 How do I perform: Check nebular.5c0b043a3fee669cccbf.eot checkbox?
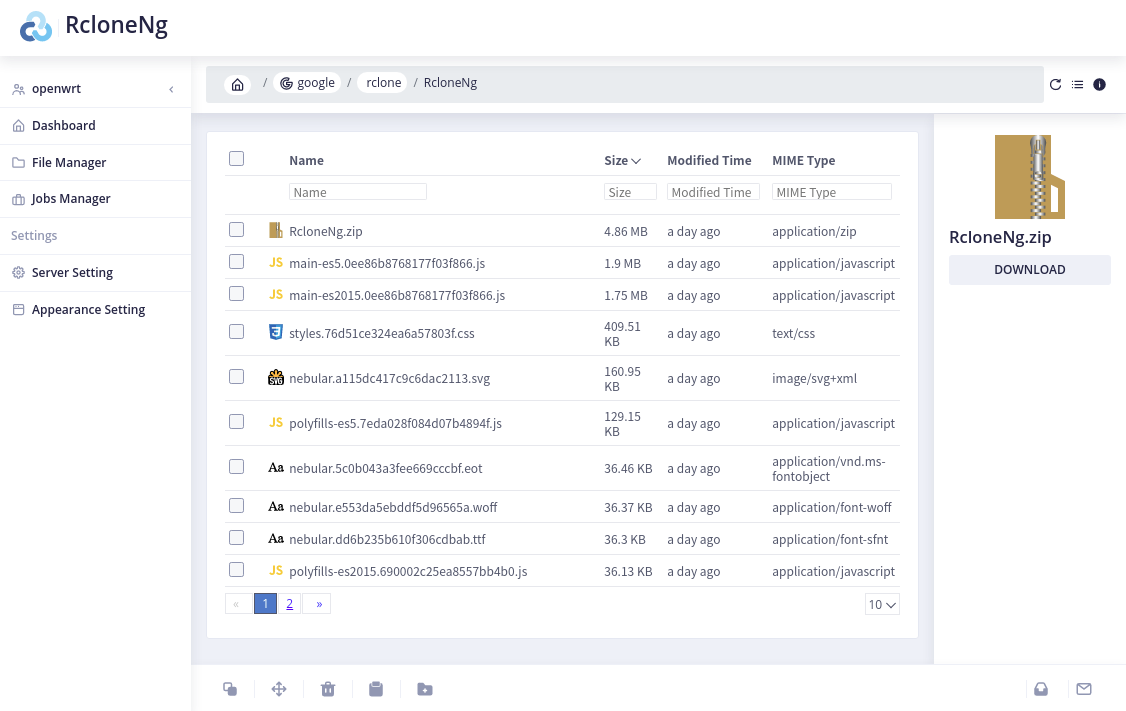(236, 467)
